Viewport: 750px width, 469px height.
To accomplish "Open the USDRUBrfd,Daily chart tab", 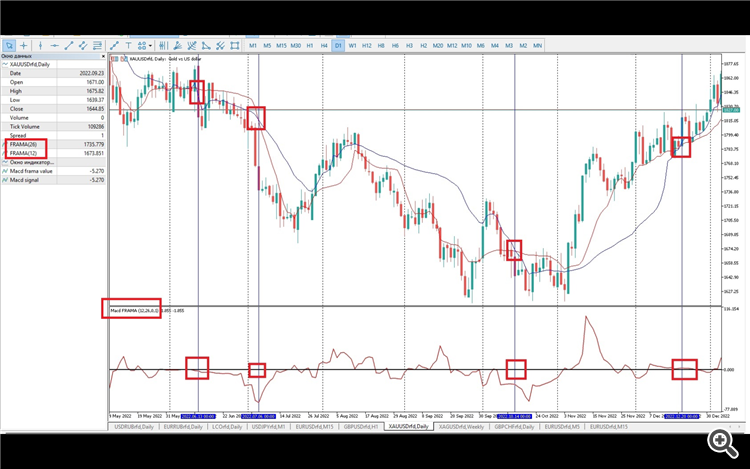I will [134, 426].
